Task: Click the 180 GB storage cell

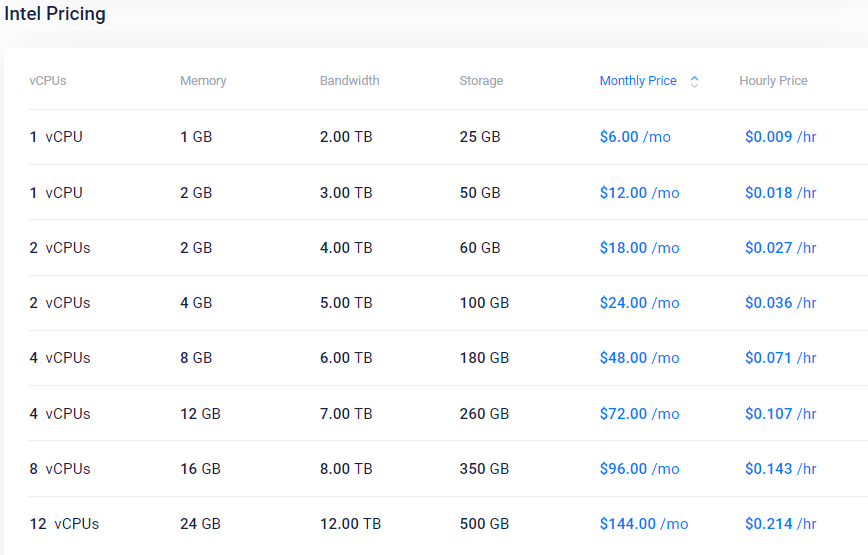Action: point(484,357)
